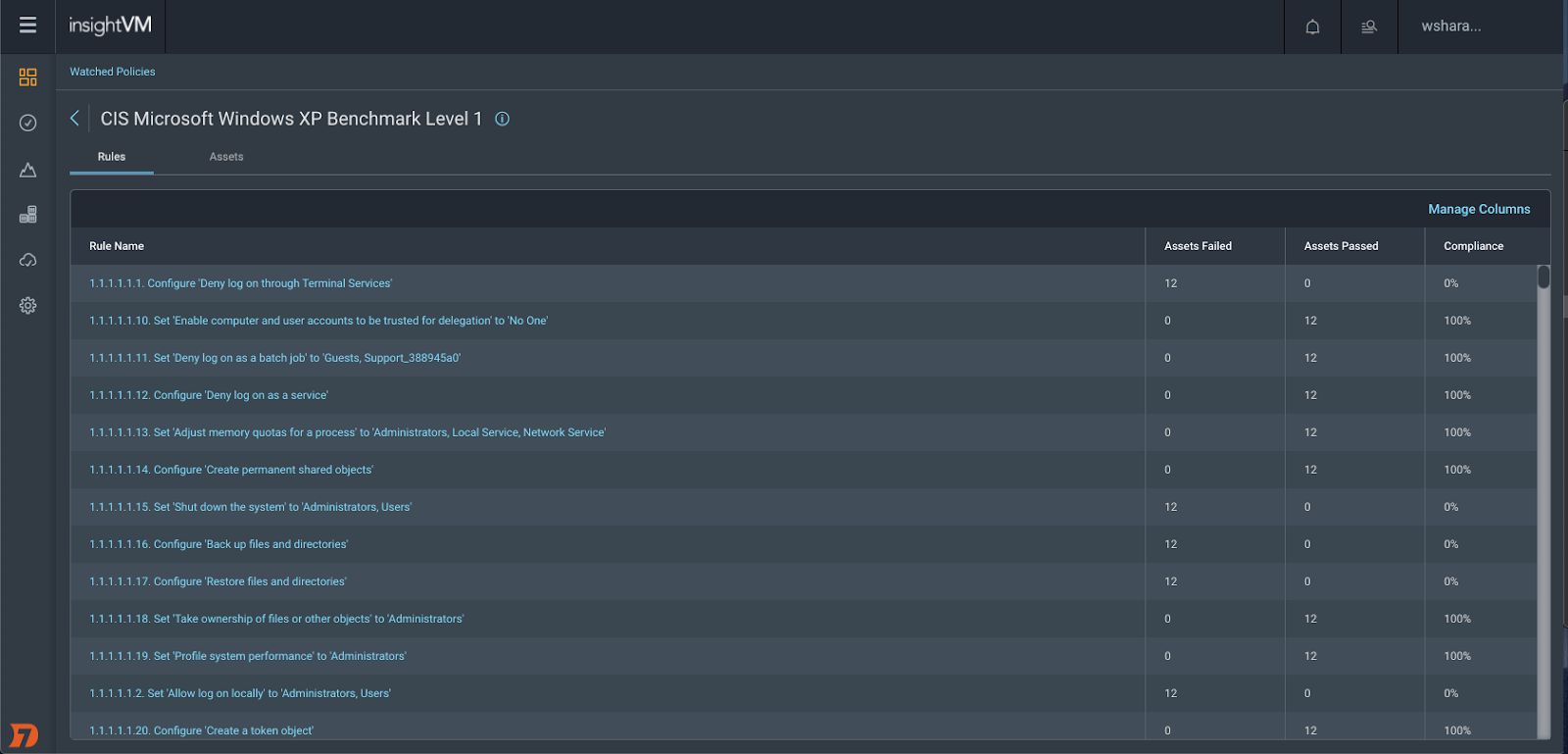Viewport: 1568px width, 754px height.
Task: Select the Rules tab
Action: pos(112,157)
